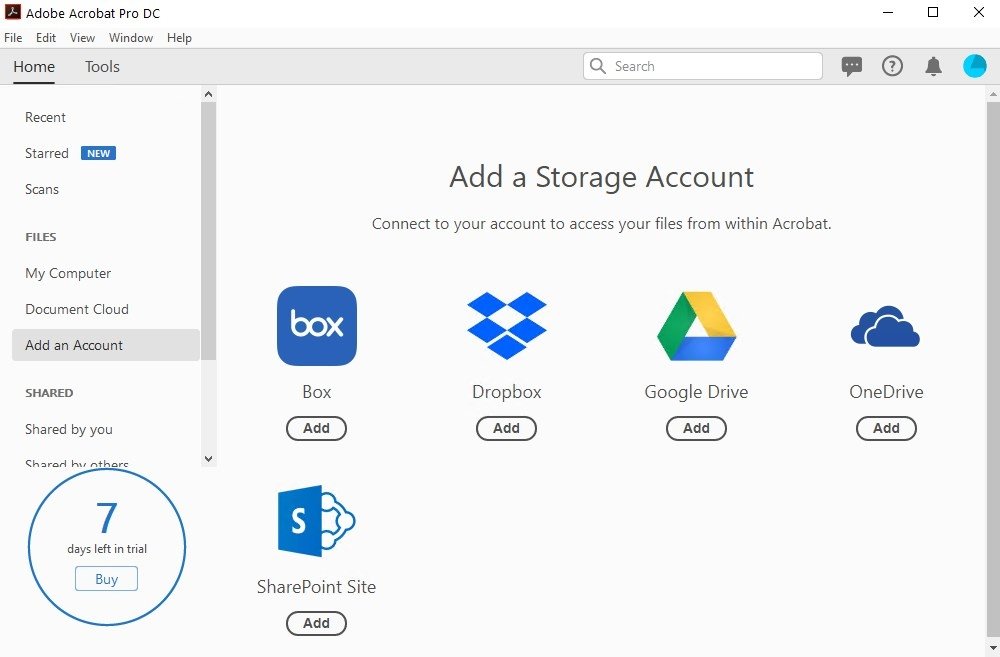Click the Google Drive label text

(696, 392)
